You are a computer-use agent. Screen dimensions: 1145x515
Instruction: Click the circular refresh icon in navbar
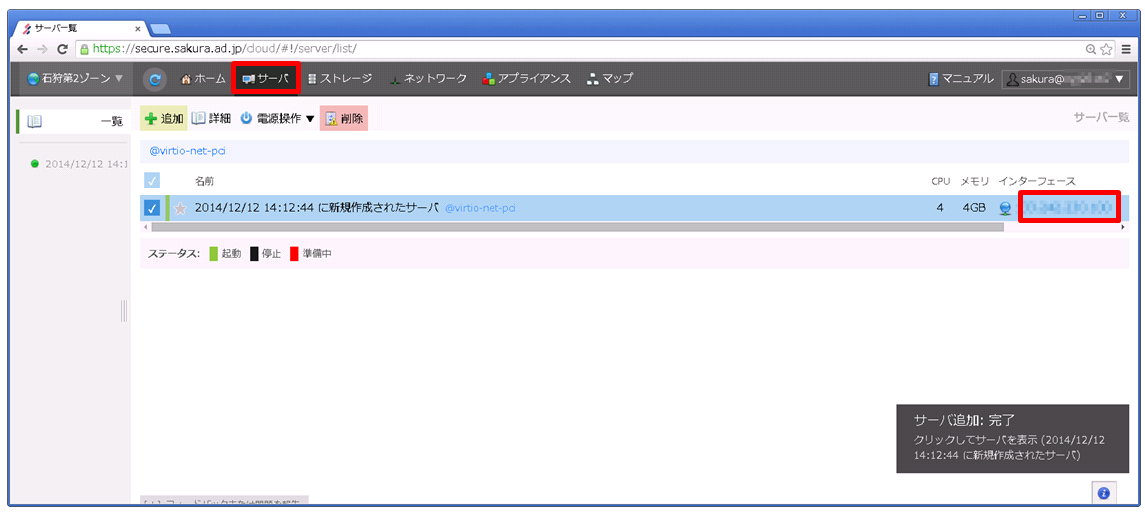pos(154,79)
